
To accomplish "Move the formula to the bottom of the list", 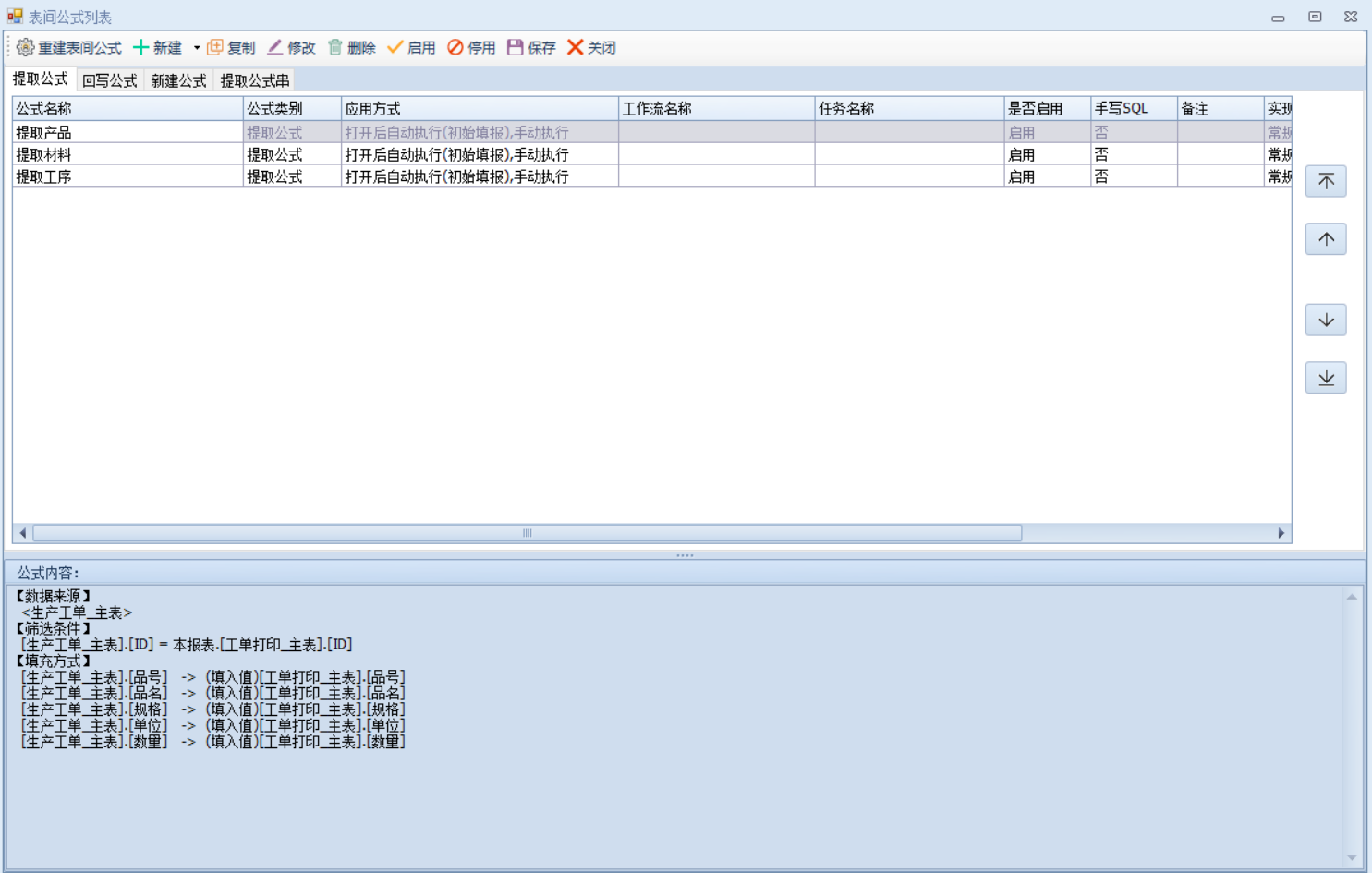I will 1326,378.
